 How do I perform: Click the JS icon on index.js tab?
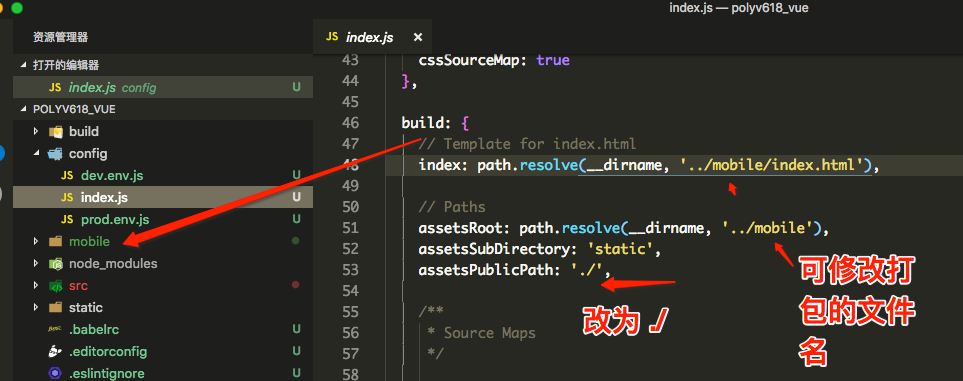click(x=332, y=37)
